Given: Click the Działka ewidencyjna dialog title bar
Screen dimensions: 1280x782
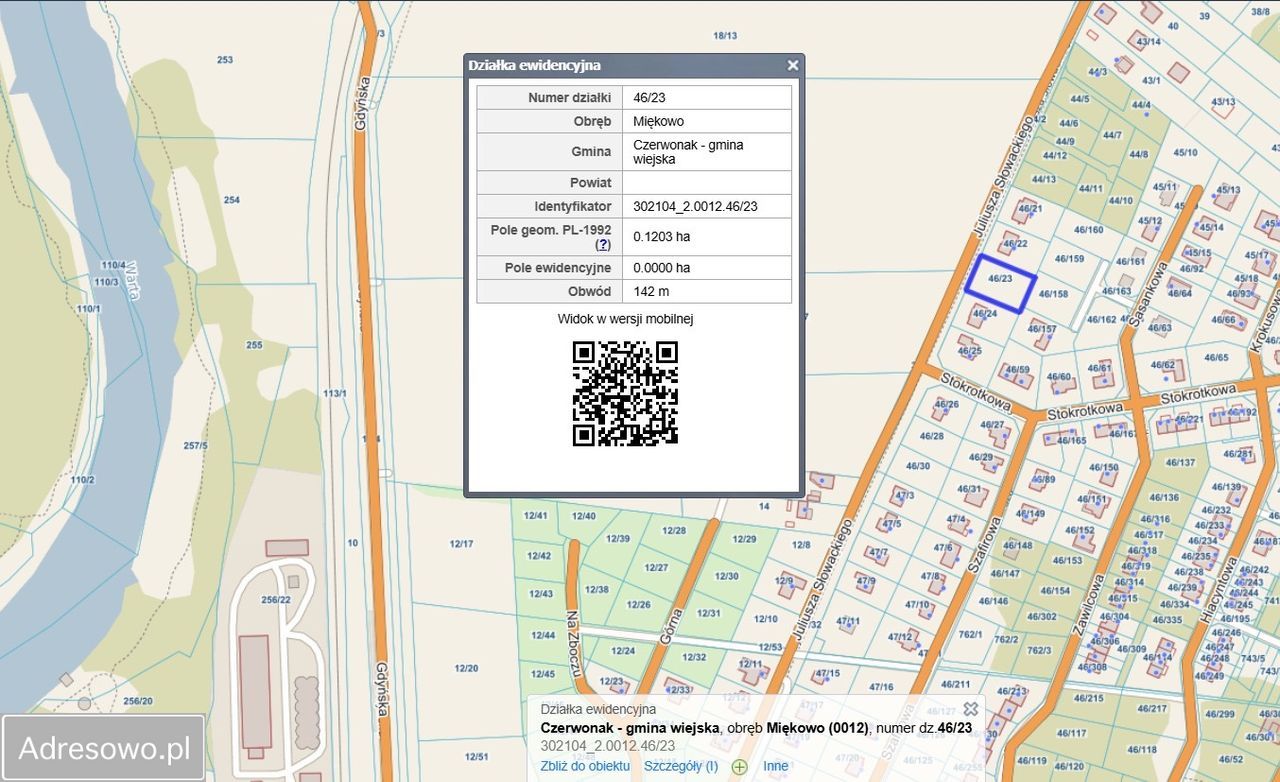Looking at the screenshot, I should pyautogui.click(x=620, y=66).
